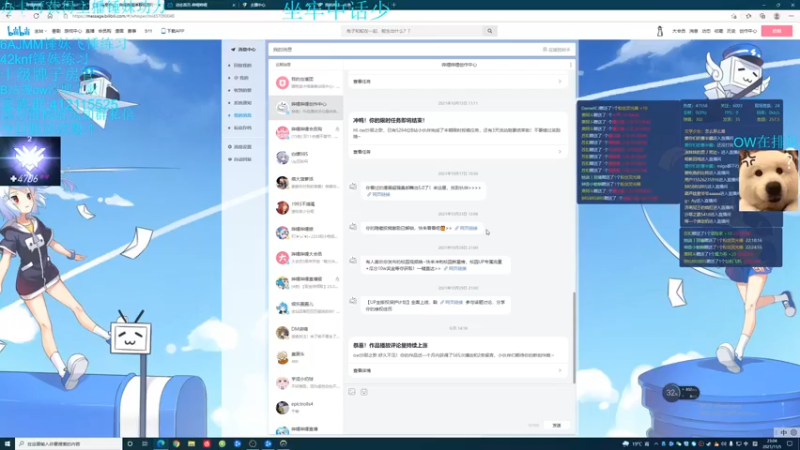This screenshot has width=800, height=450.
Task: Select 收到的赞 in message sidebar
Action: click(x=243, y=90)
